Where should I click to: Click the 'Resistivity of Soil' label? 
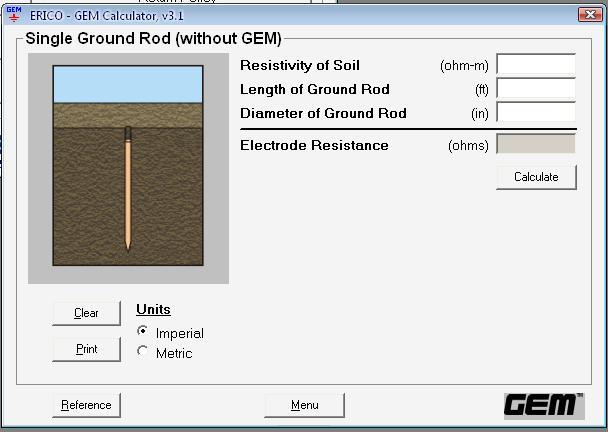click(300, 65)
